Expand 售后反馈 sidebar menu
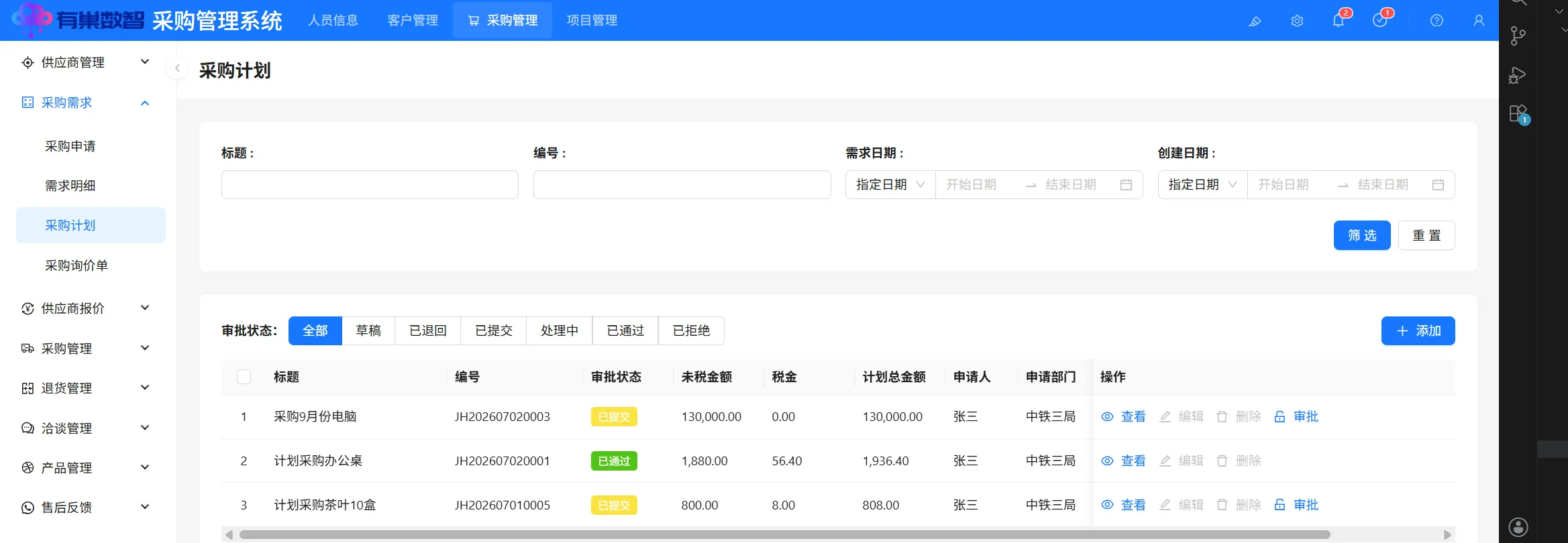Screen dimensions: 1568x543 pos(91,507)
